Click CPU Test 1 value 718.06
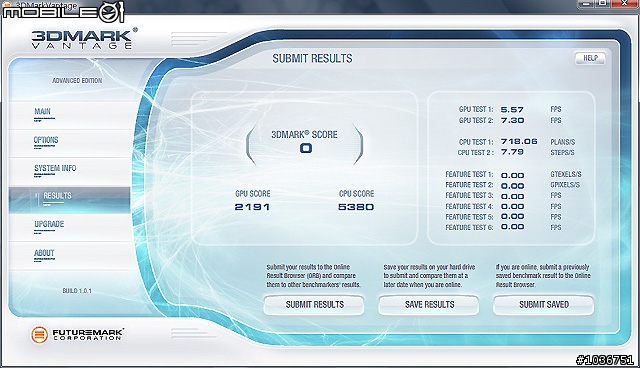The image size is (640, 368). tap(519, 142)
